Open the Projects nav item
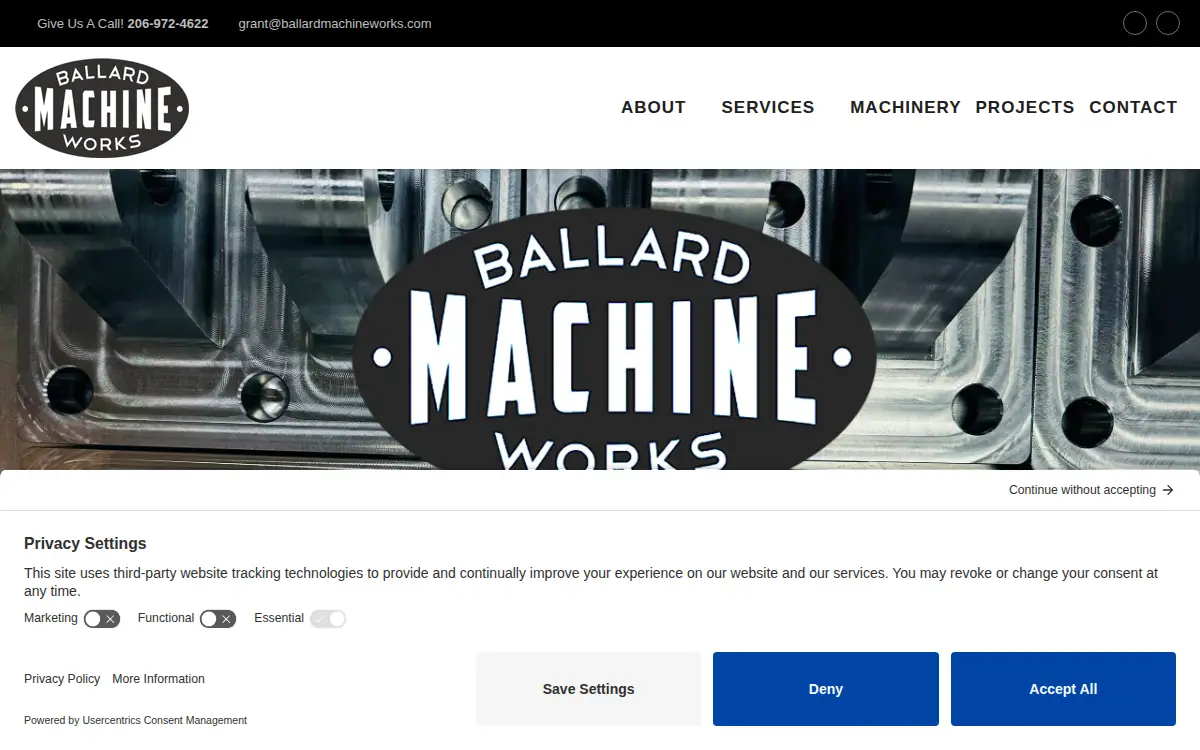The height and width of the screenshot is (750, 1200). [x=1025, y=107]
